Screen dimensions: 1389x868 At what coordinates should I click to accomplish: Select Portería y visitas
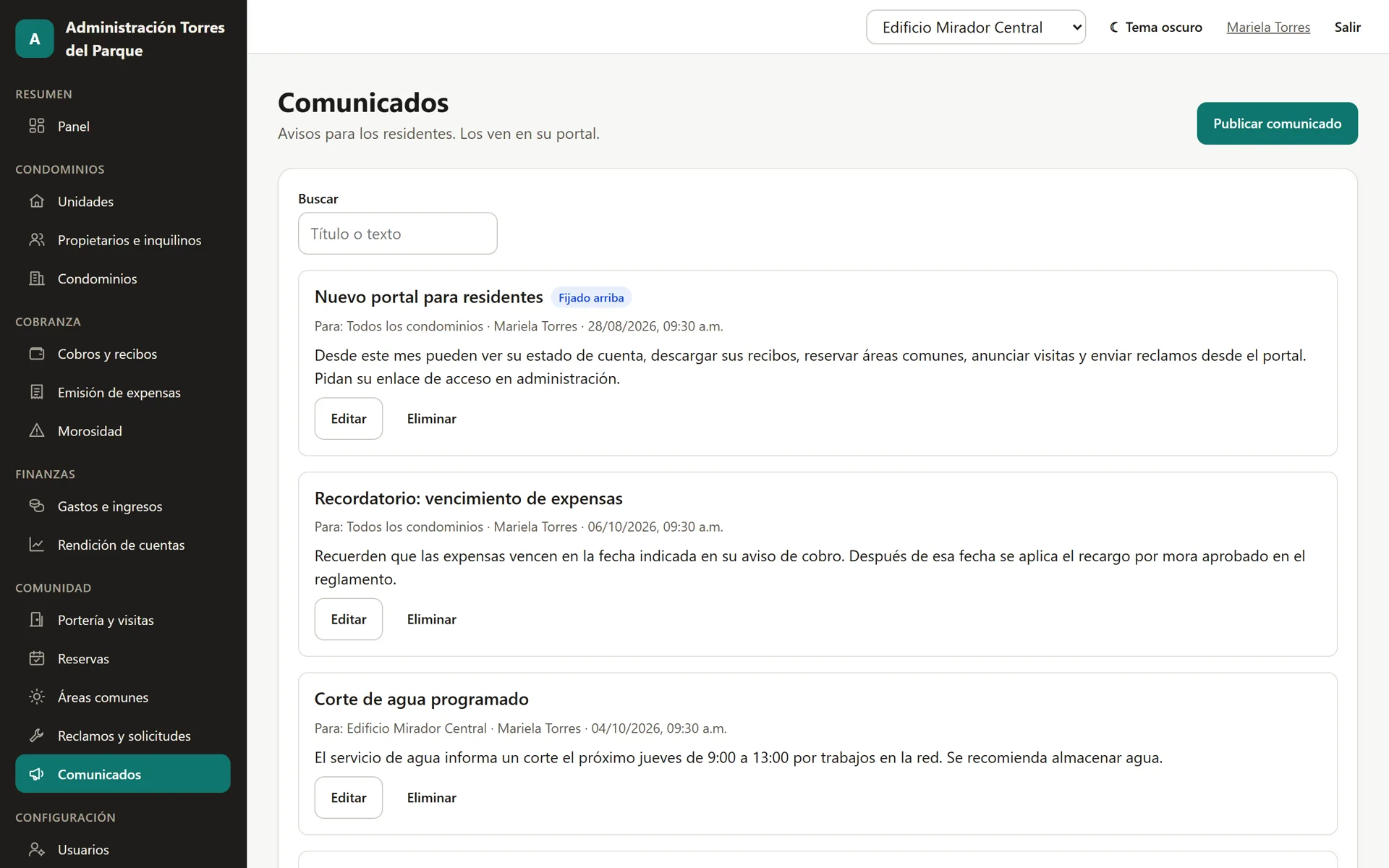coord(123,620)
